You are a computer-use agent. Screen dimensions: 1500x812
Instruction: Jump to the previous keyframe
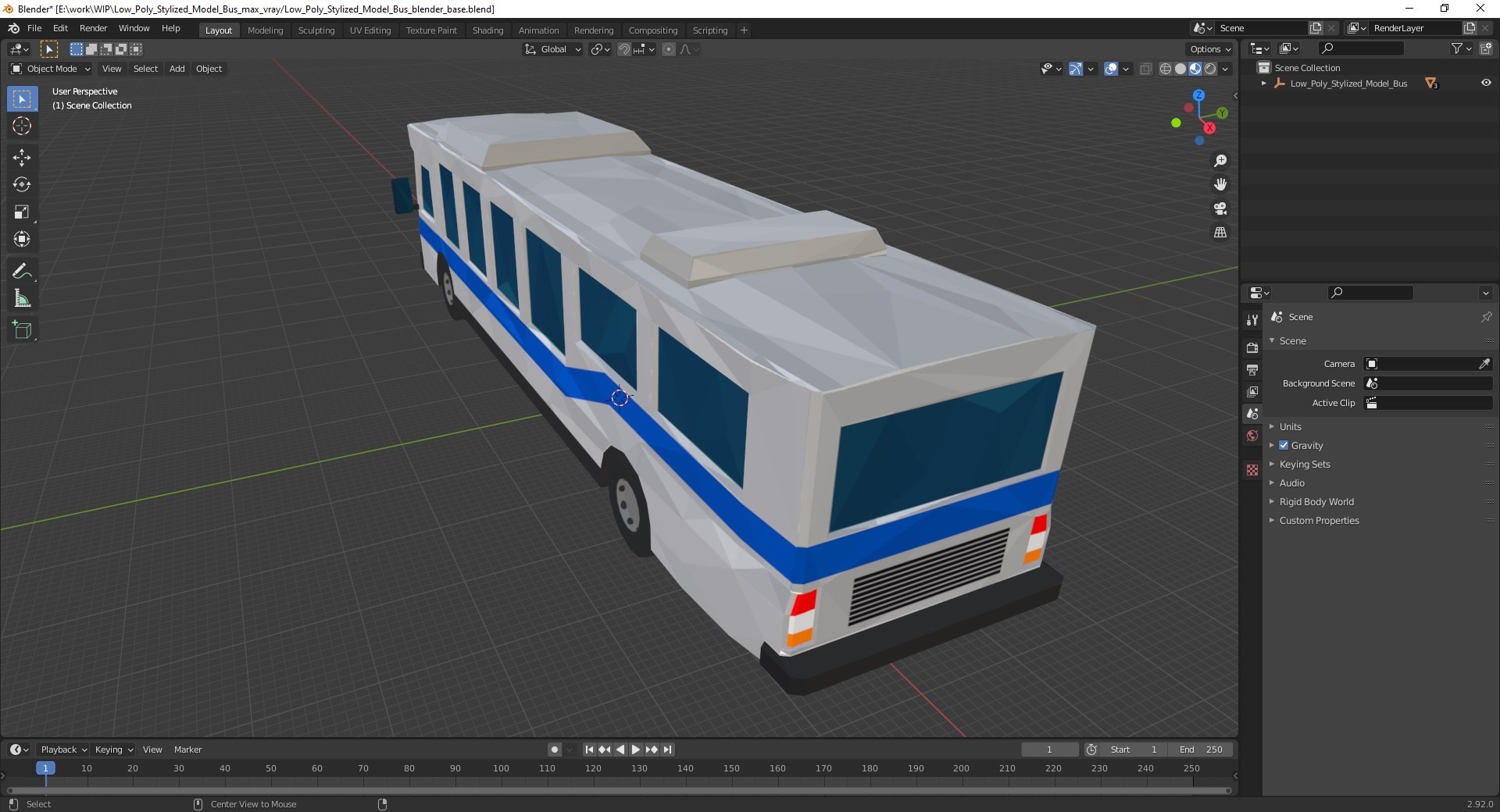pos(605,750)
